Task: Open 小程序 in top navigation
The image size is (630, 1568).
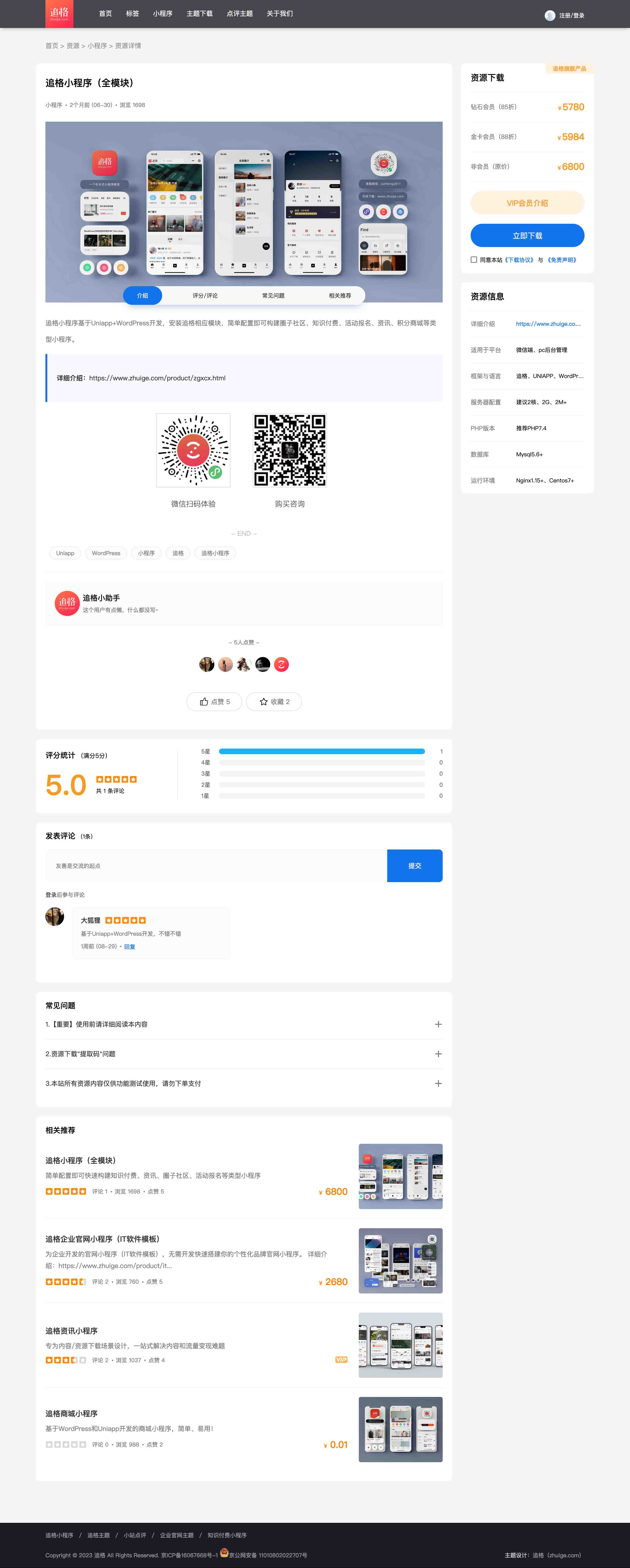Action: [x=163, y=13]
